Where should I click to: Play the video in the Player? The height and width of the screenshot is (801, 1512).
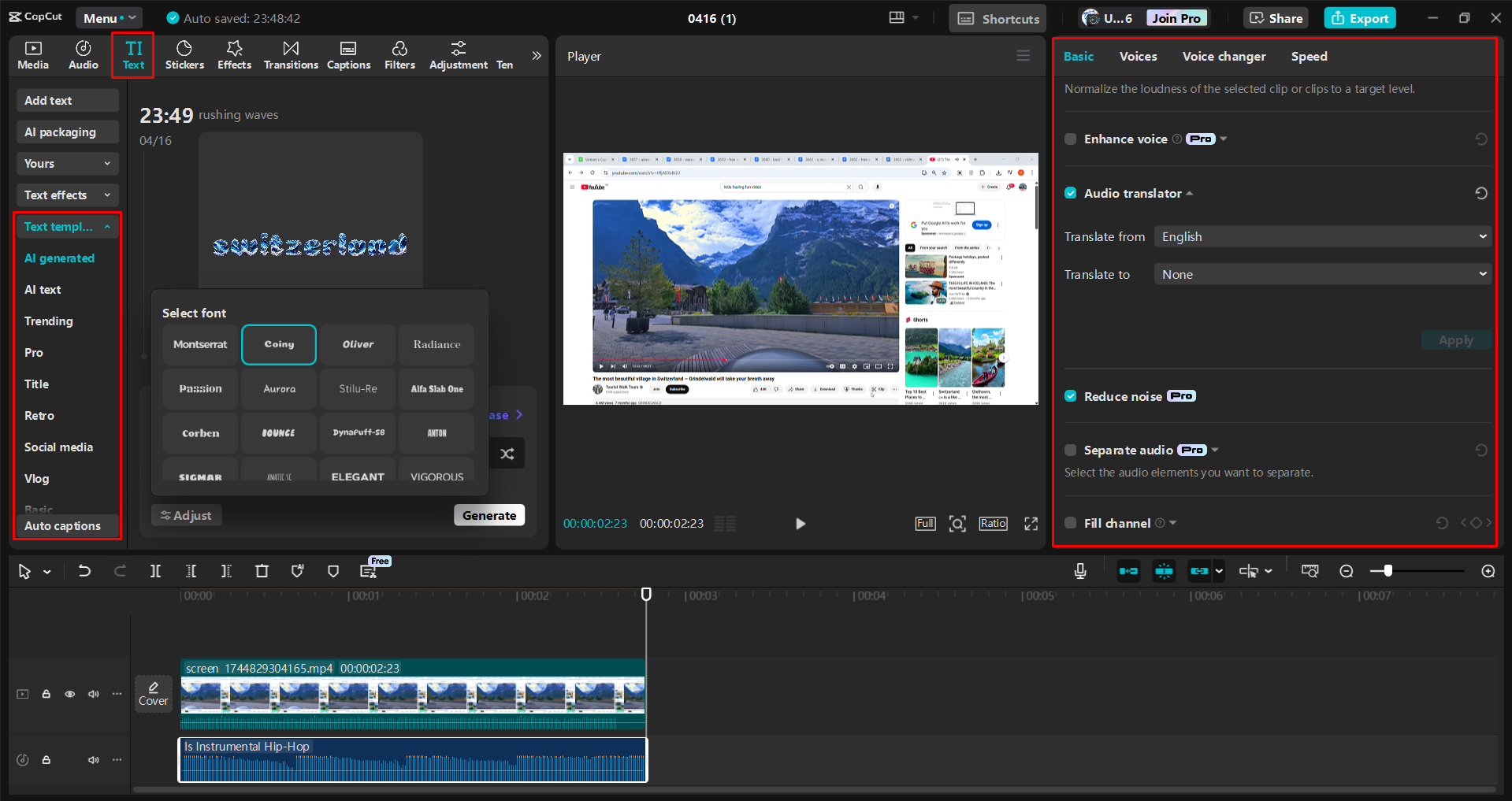[x=800, y=524]
